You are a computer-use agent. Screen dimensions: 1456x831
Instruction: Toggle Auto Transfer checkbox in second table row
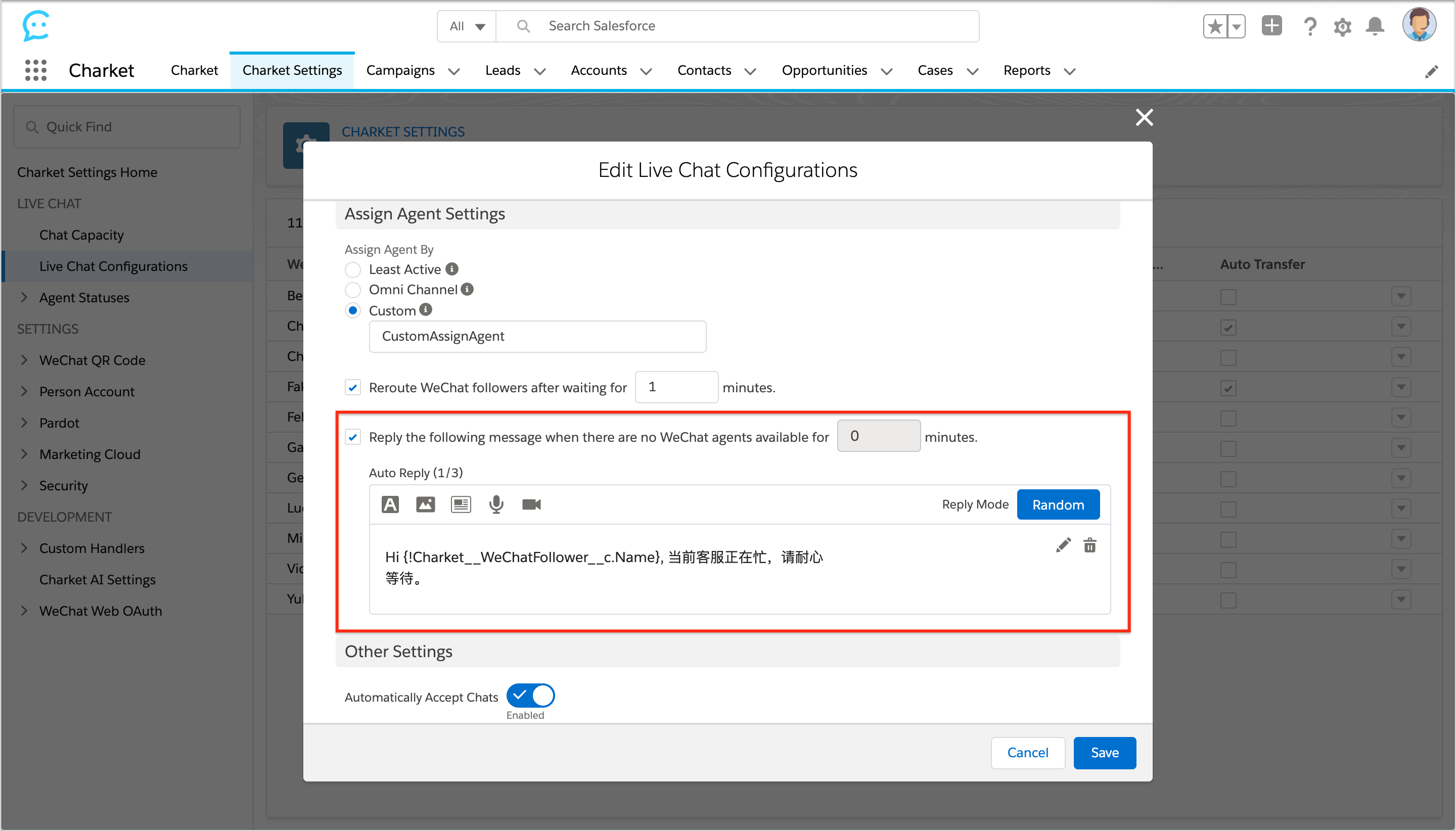click(x=1228, y=328)
